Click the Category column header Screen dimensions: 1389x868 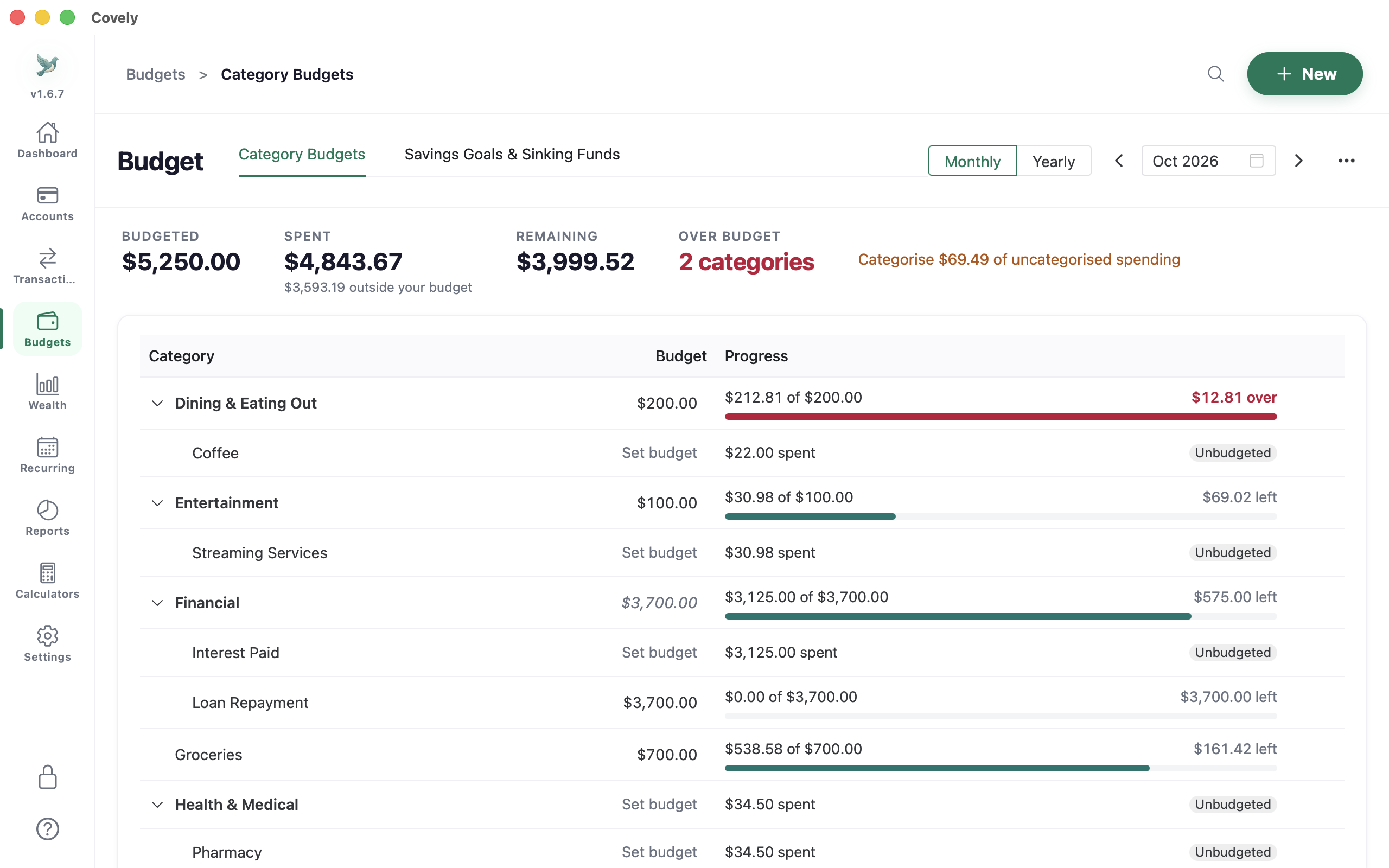181,356
